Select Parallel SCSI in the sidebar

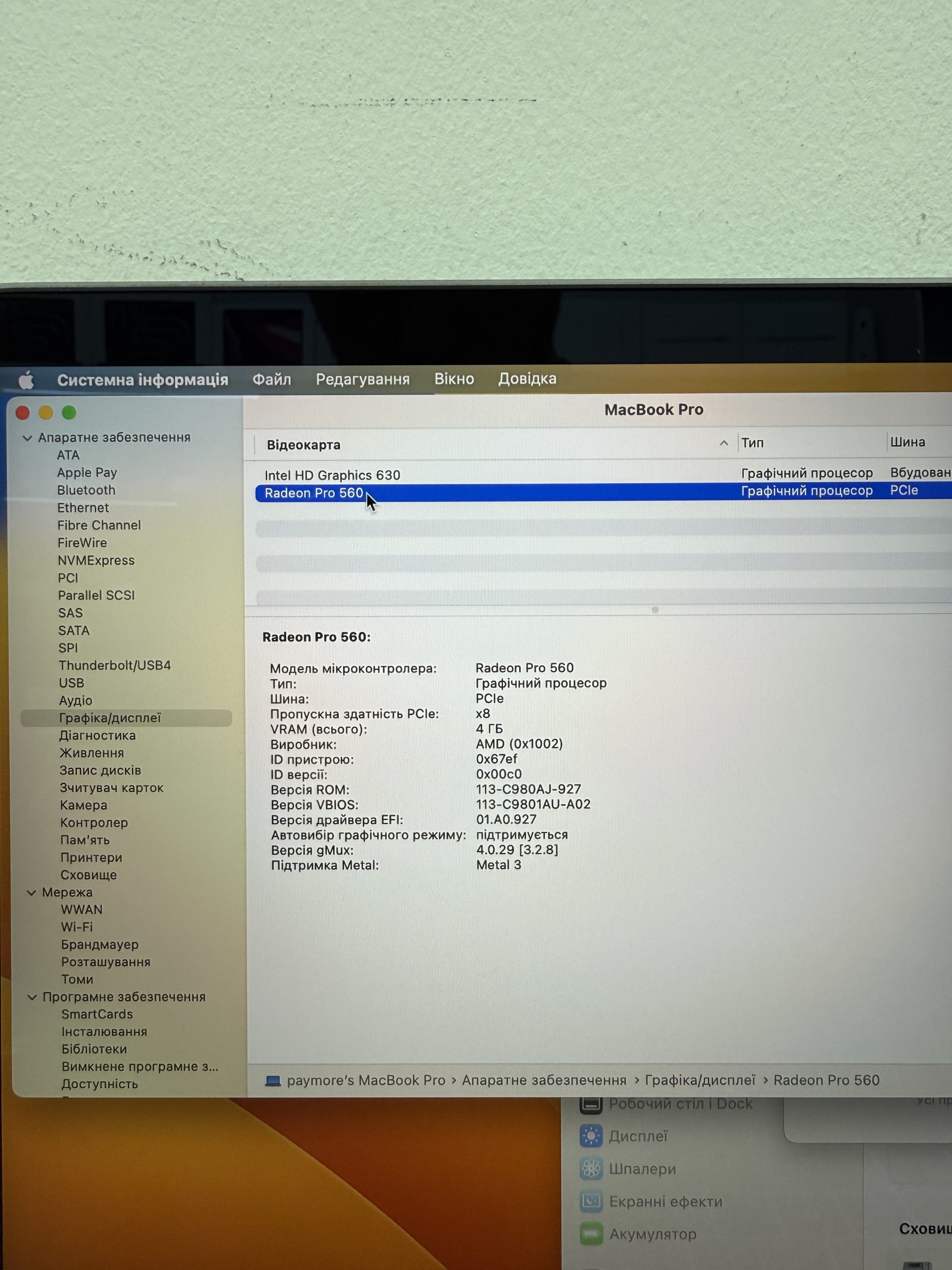(96, 595)
